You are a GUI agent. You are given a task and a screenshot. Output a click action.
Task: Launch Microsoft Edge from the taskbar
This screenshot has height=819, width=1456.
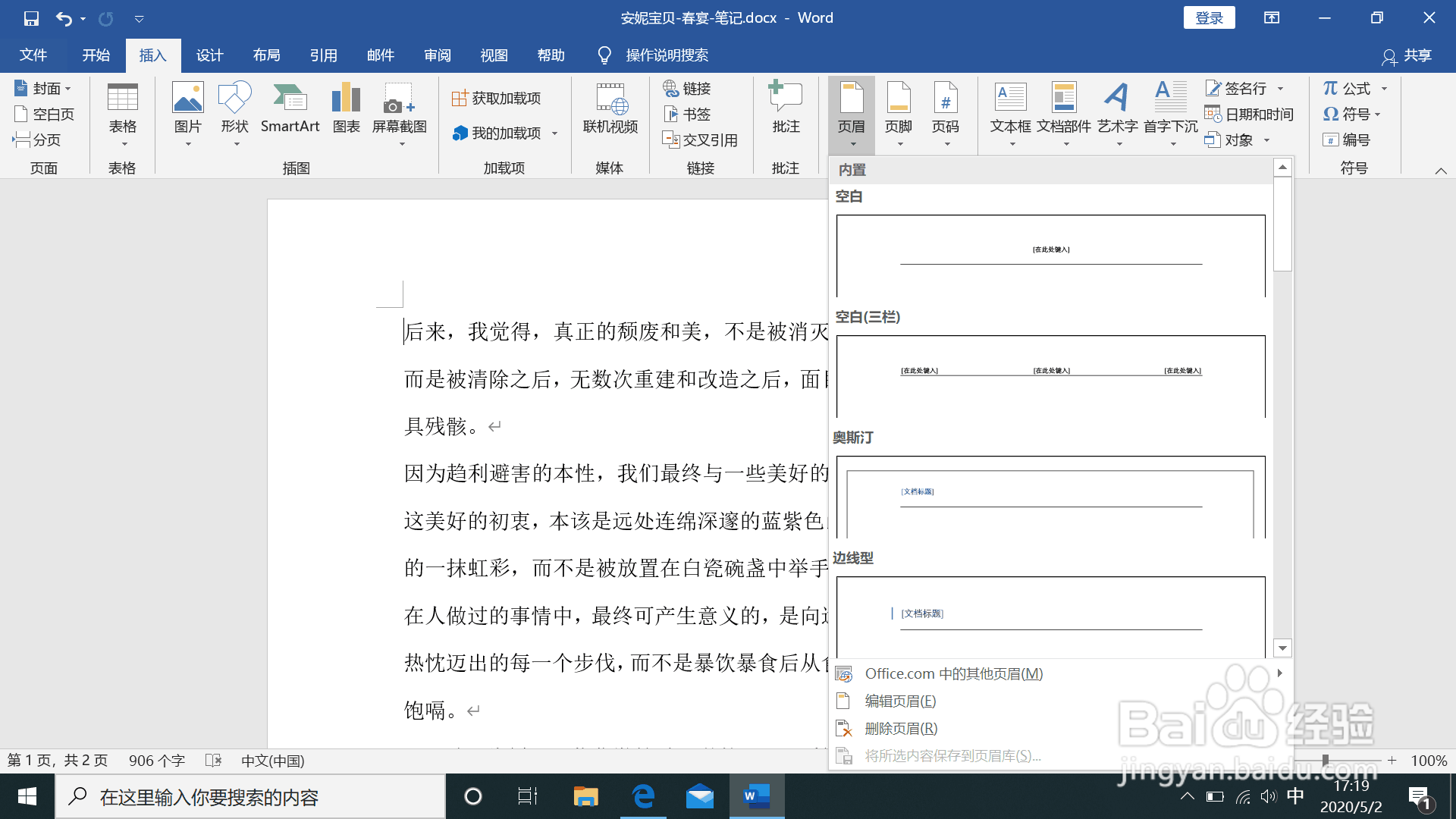643,796
